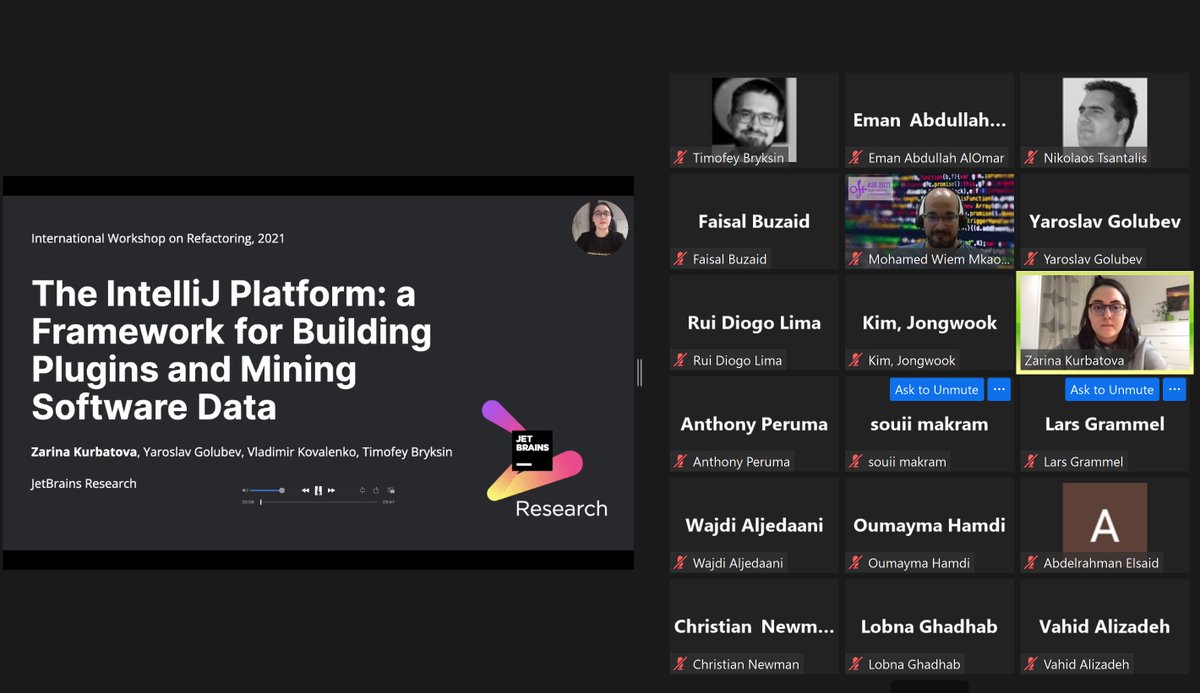Click muted mic icon beside Lars Grammel label
This screenshot has width=1200, height=693.
tap(1031, 461)
